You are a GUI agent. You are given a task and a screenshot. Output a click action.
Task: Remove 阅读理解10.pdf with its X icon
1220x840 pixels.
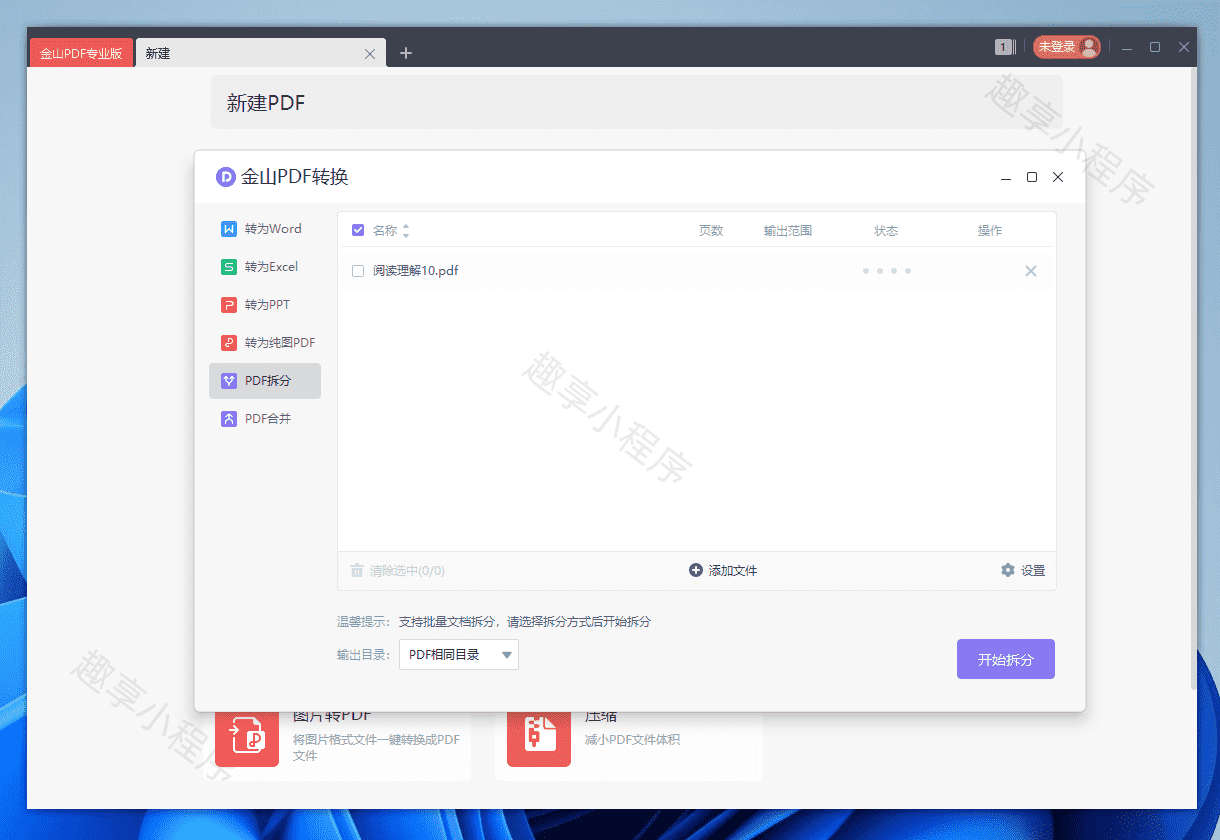(x=1031, y=271)
